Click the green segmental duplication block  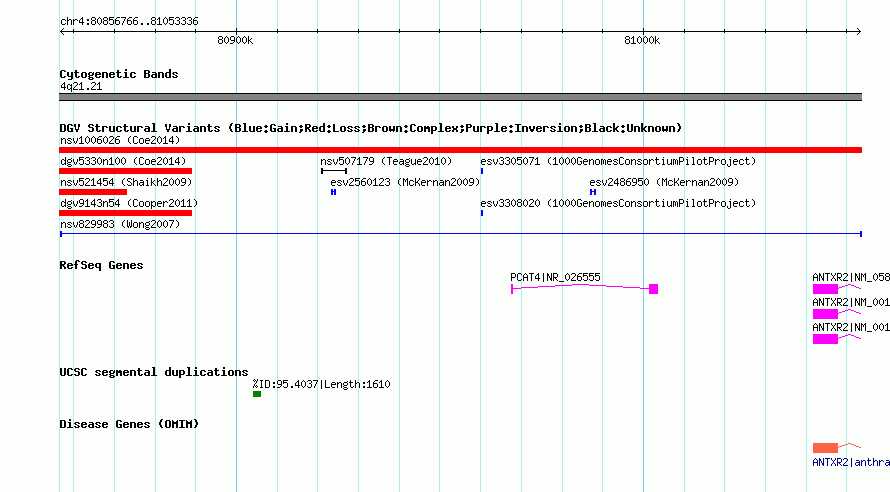(257, 394)
